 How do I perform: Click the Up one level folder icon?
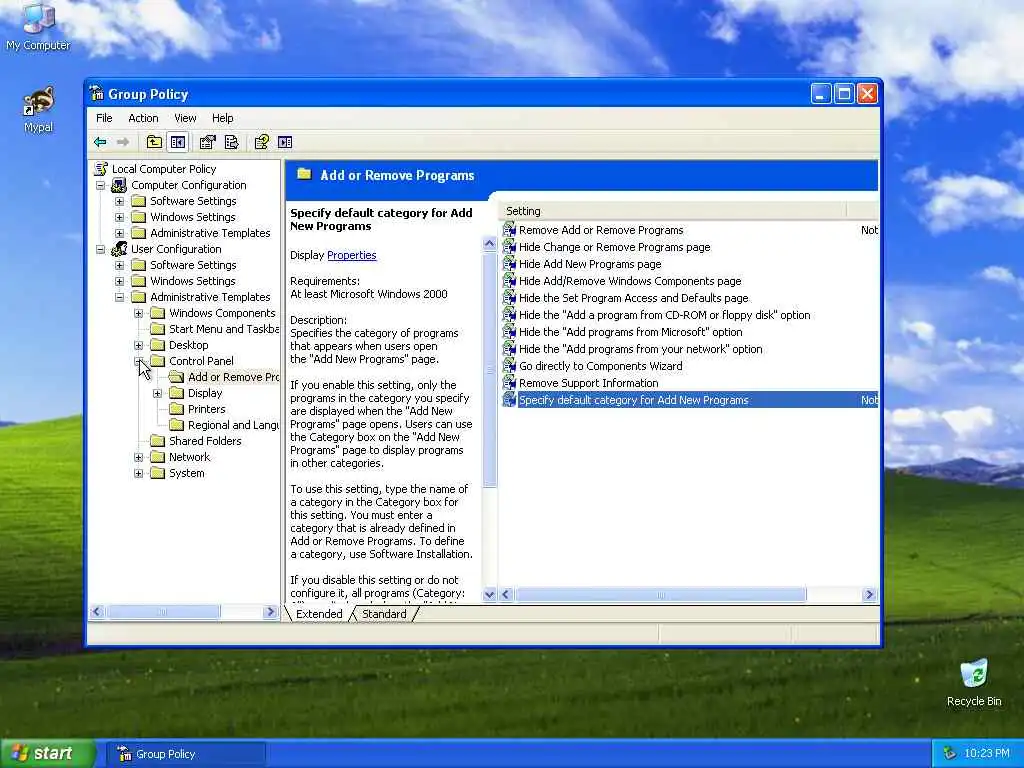tap(154, 142)
